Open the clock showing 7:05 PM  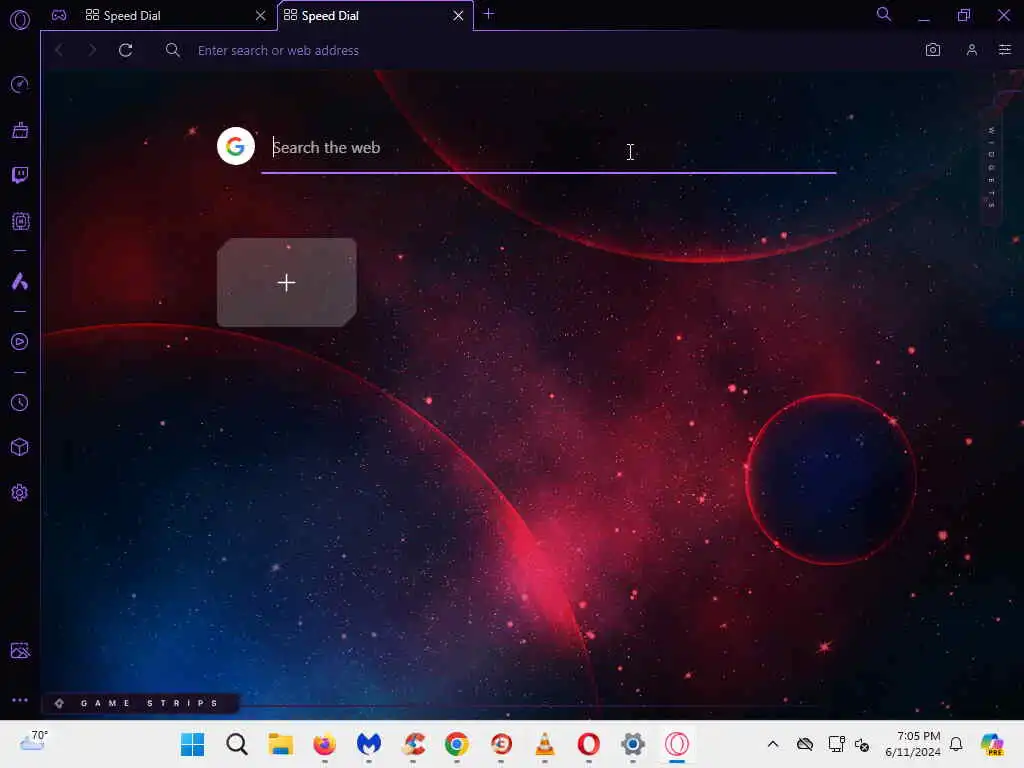coord(913,744)
